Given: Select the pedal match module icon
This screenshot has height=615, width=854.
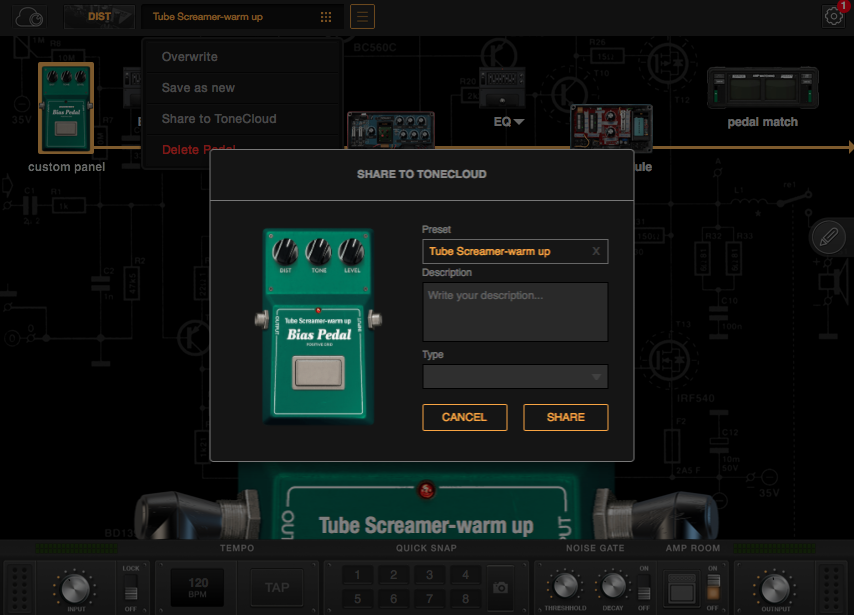Looking at the screenshot, I should (762, 89).
